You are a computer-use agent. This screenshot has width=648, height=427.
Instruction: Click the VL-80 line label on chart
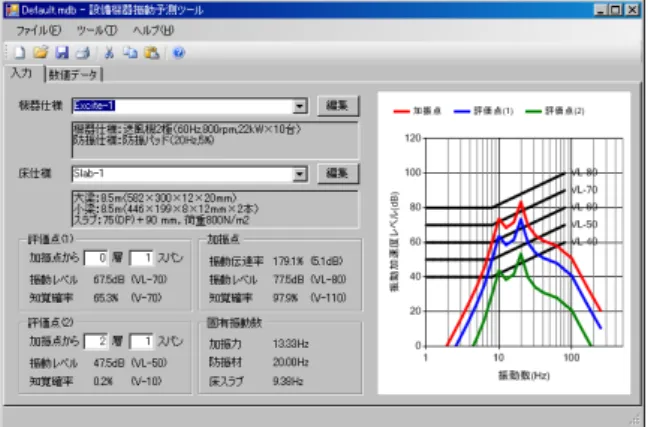click(x=584, y=172)
